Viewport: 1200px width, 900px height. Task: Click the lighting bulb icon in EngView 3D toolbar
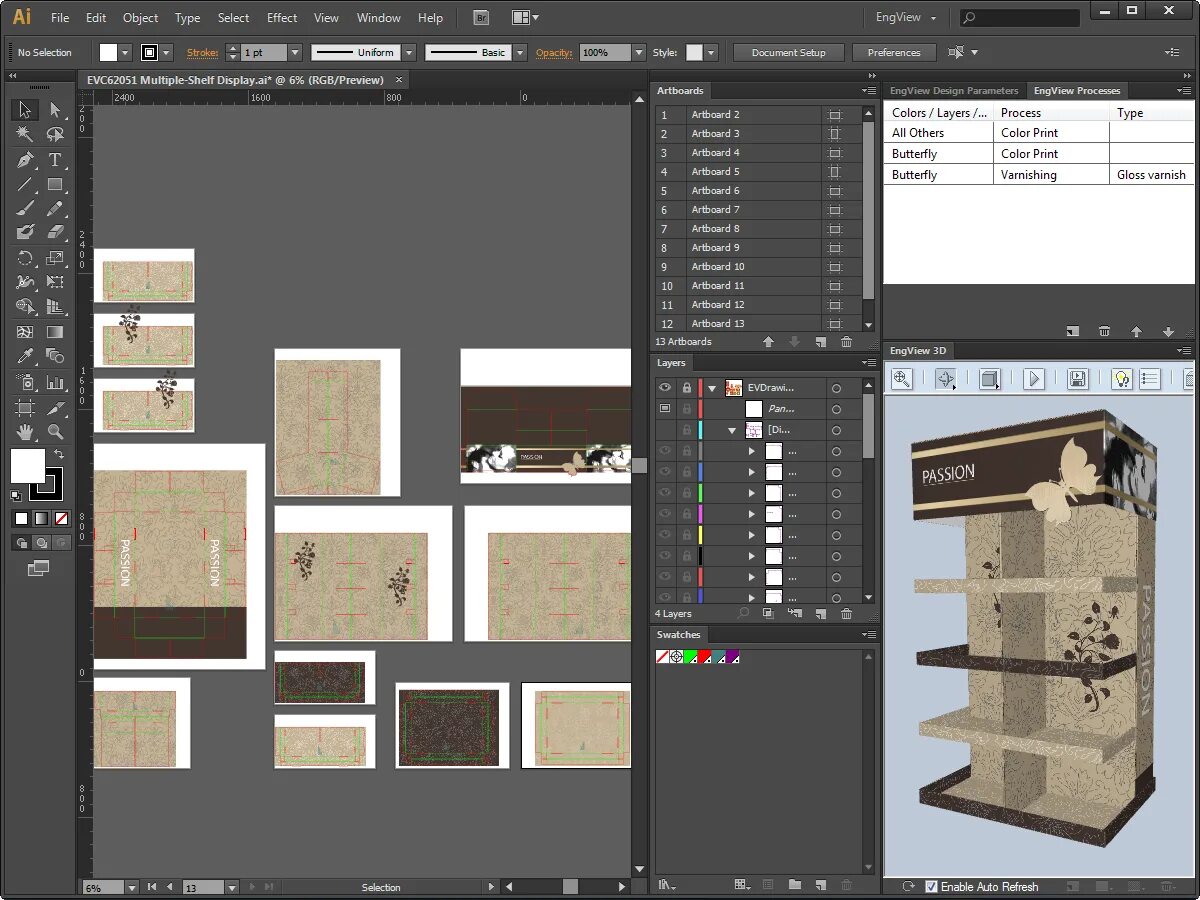click(x=1122, y=378)
